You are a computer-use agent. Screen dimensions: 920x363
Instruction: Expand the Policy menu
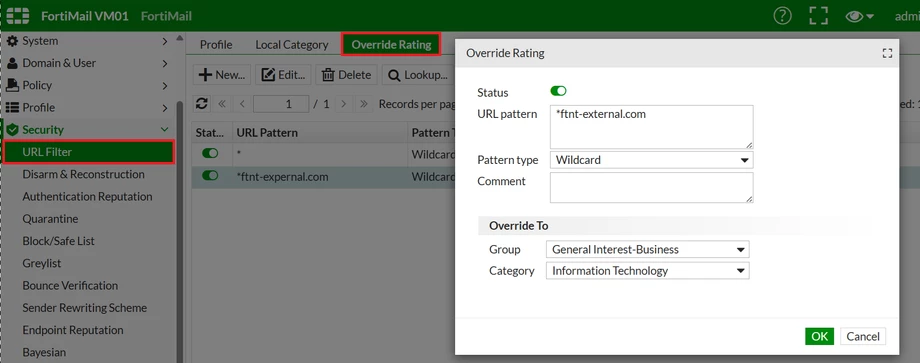point(165,86)
